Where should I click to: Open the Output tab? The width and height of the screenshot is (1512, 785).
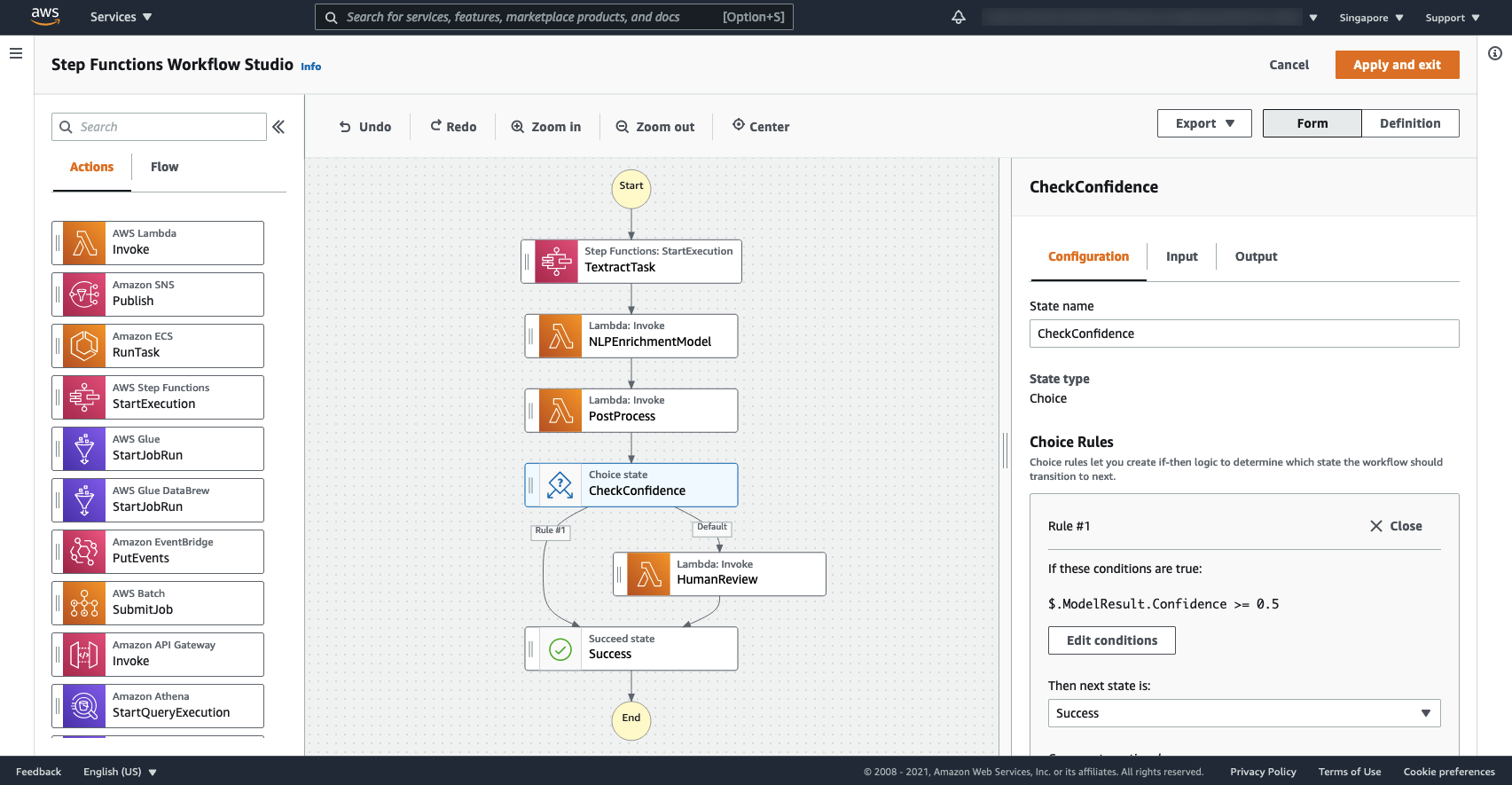(x=1256, y=256)
